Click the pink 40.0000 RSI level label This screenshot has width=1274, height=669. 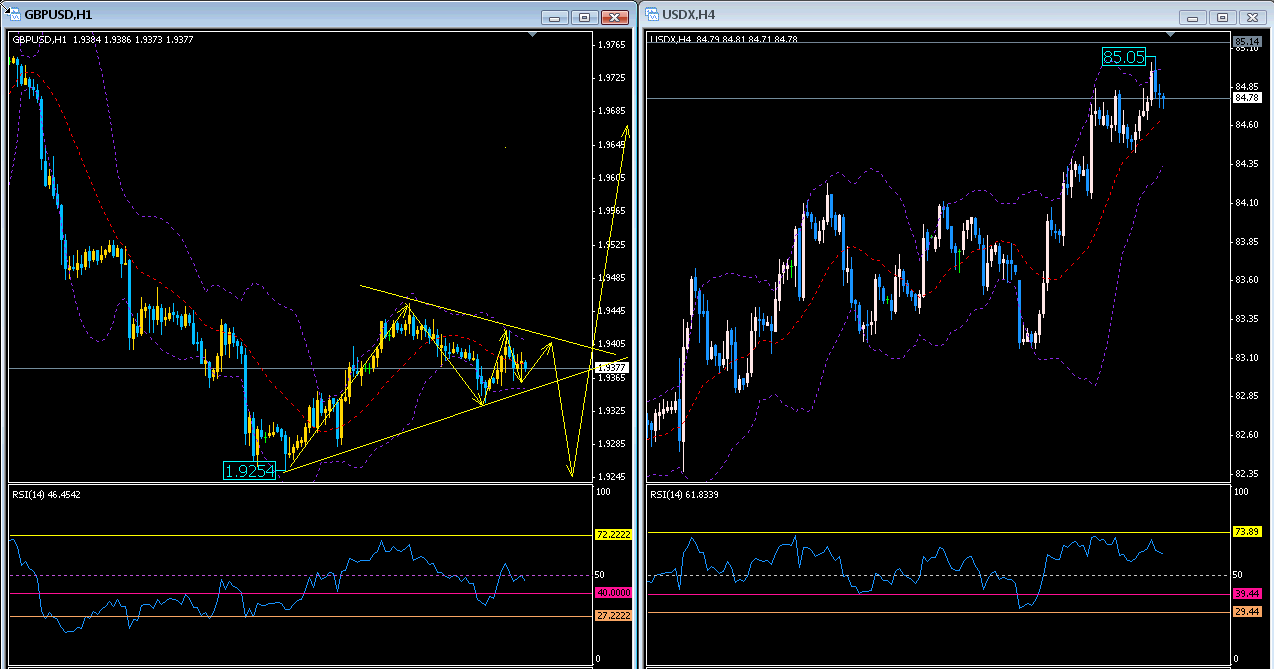[x=610, y=593]
